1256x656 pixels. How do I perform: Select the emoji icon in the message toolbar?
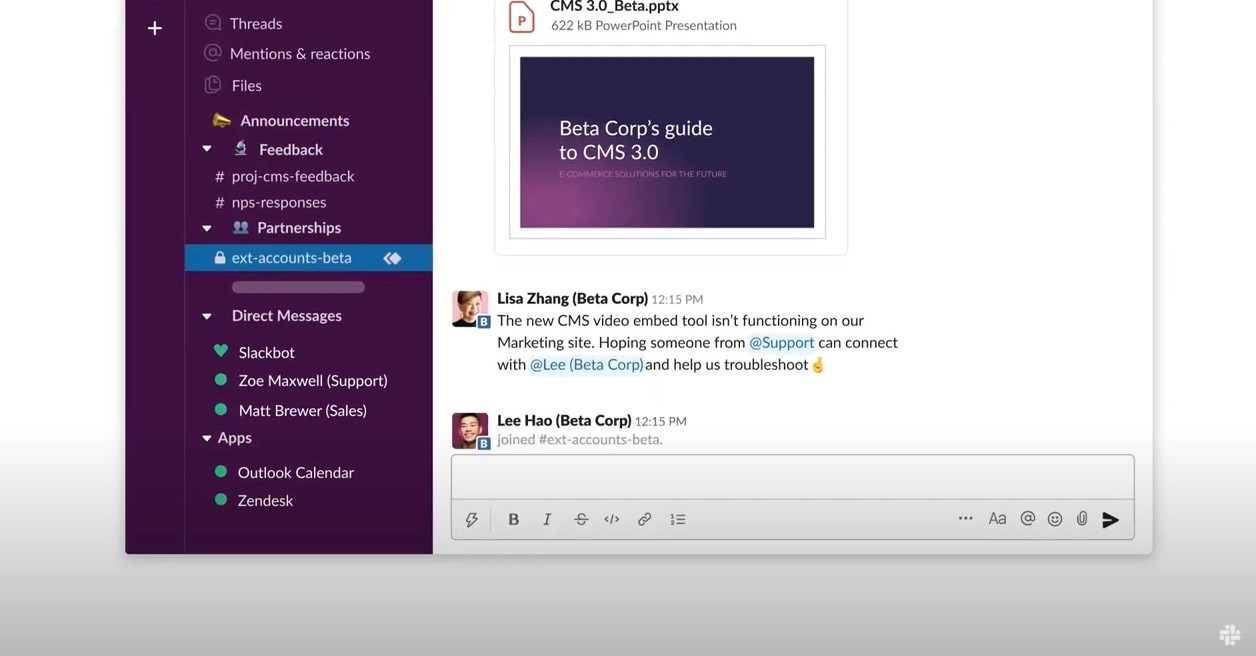[x=1053, y=518]
